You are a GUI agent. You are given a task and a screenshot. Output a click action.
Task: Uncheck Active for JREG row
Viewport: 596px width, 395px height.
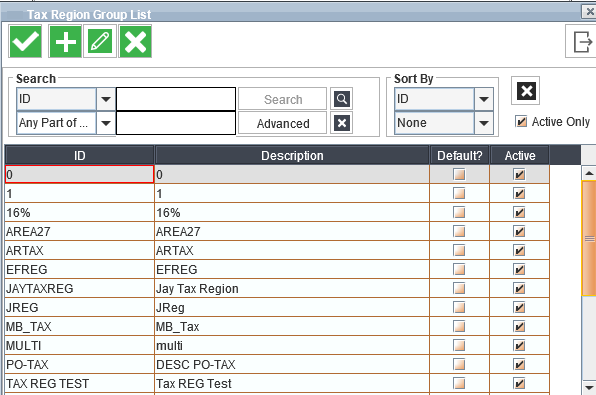point(519,307)
